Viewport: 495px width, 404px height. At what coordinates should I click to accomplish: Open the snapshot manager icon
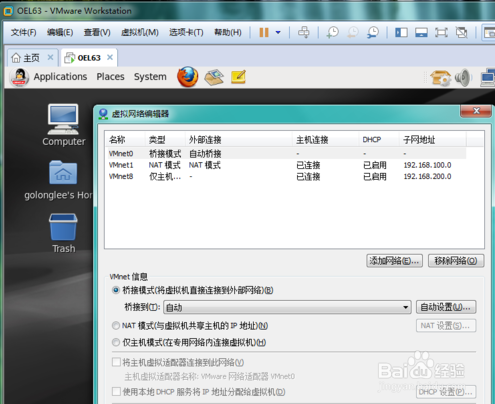[x=373, y=32]
